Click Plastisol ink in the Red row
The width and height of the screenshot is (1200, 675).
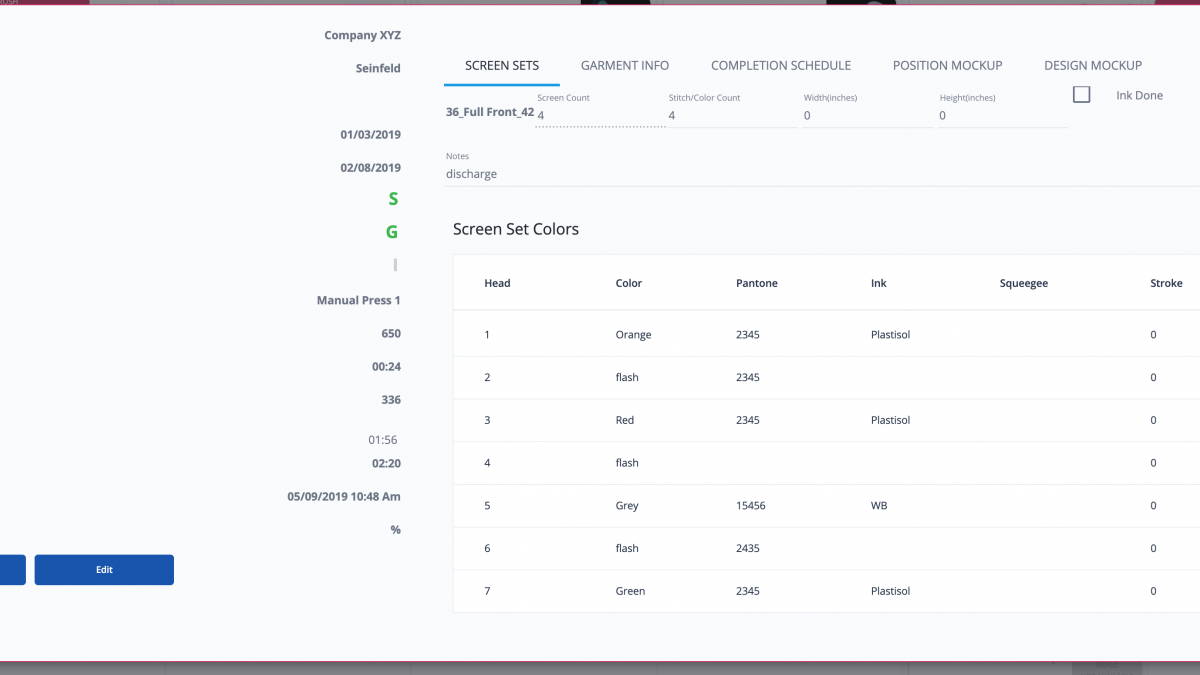pyautogui.click(x=890, y=420)
